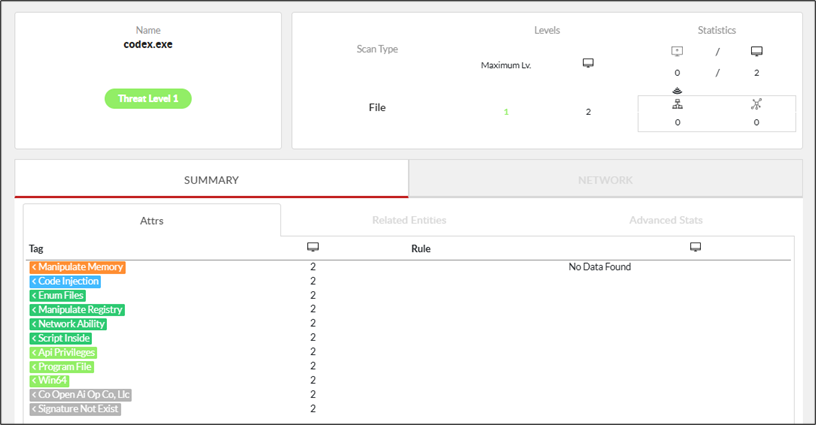Click the count 2 beside Signature Not Exist
The width and height of the screenshot is (816, 425).
(313, 409)
